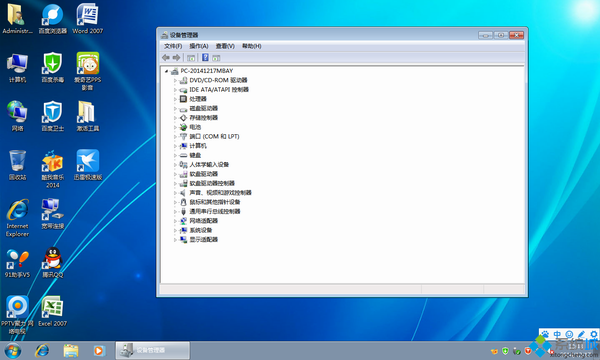Image resolution: width=600 pixels, height=360 pixels.
Task: Select the Kuwo Music (酷我音乐 2014) shortcut
Action: [52, 169]
